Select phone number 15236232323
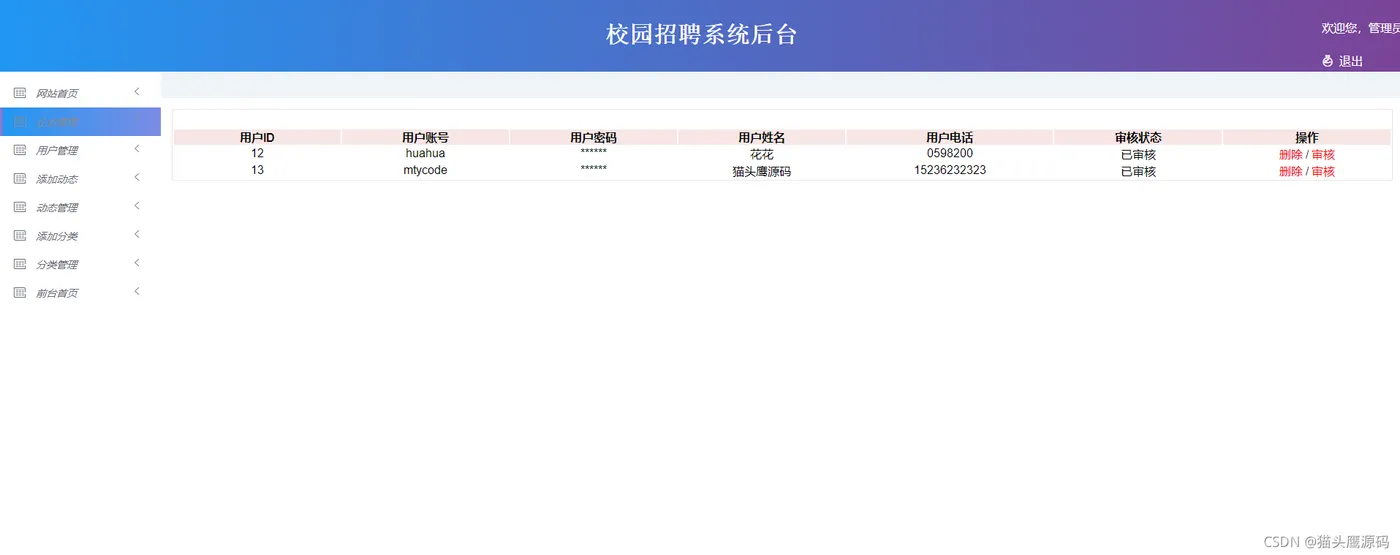Viewport: 1400px width, 555px height. 950,170
